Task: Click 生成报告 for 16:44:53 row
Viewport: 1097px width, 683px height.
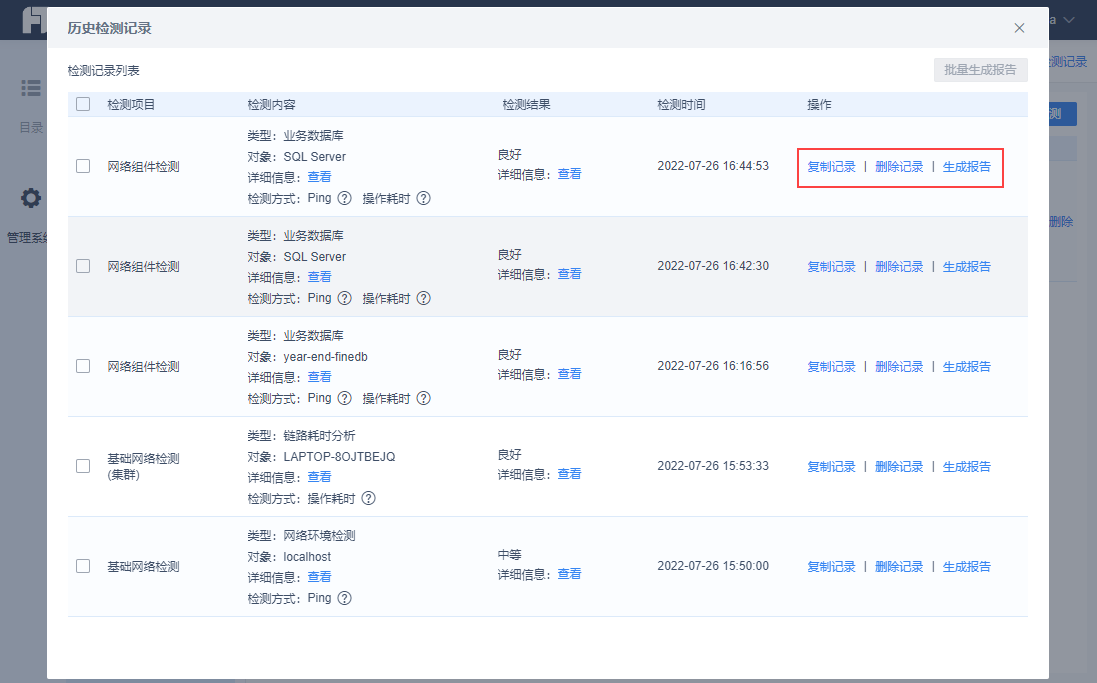Action: (967, 167)
